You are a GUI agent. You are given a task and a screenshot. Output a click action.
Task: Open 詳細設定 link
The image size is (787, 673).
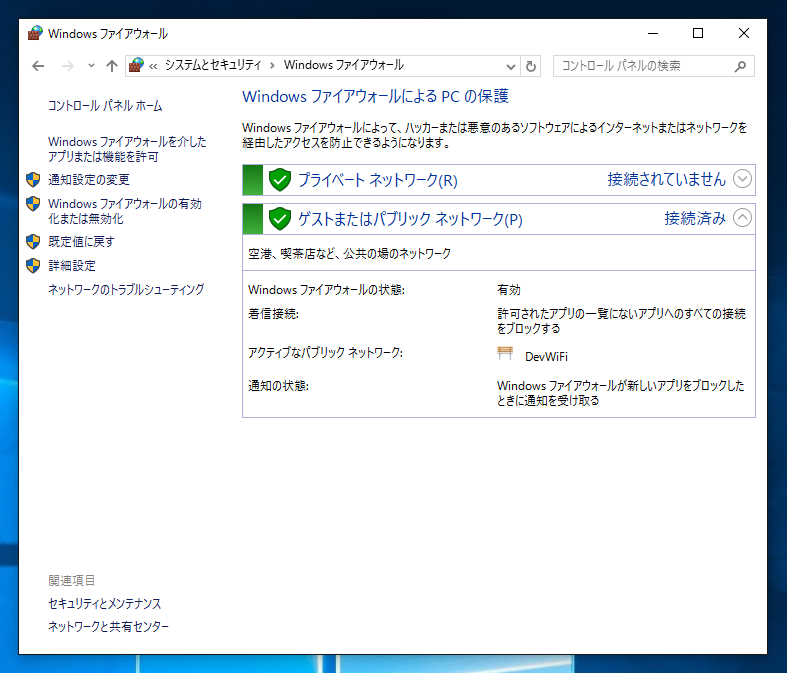(72, 266)
